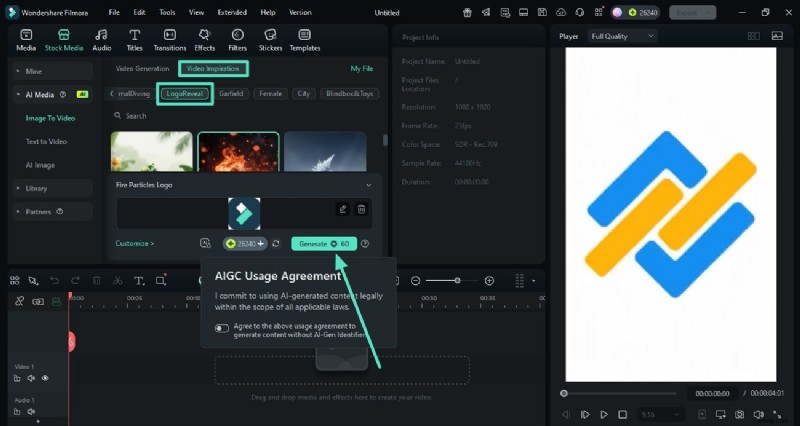Mute the Audio 1 track

coord(31,412)
